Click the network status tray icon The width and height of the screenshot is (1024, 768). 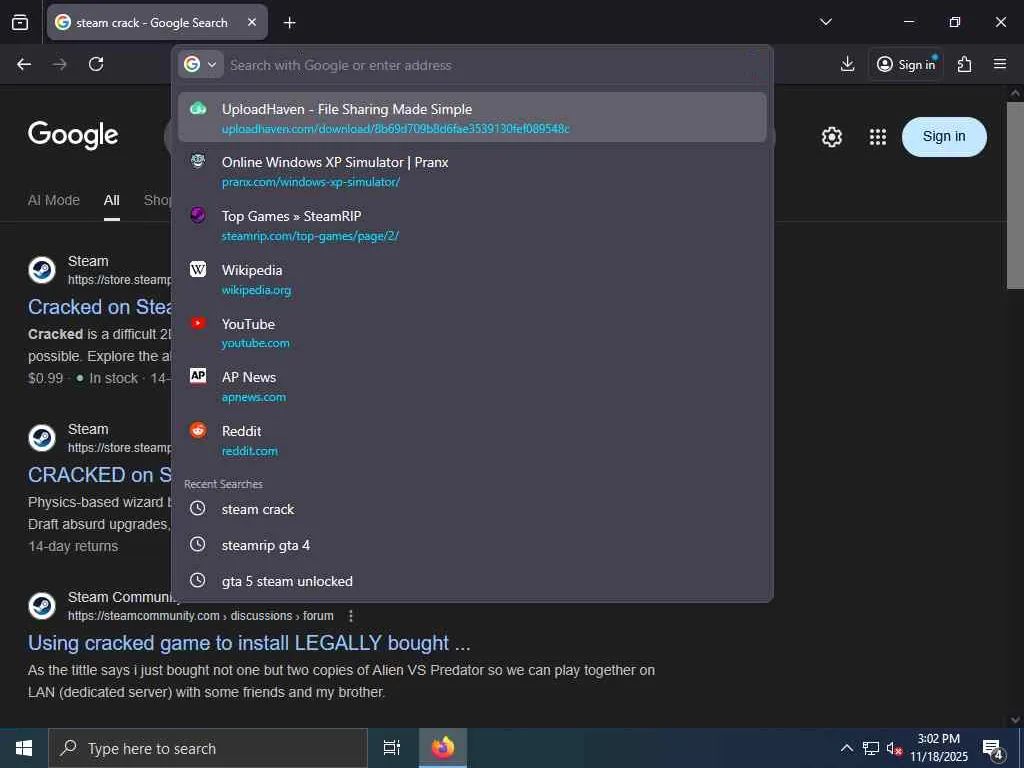871,748
